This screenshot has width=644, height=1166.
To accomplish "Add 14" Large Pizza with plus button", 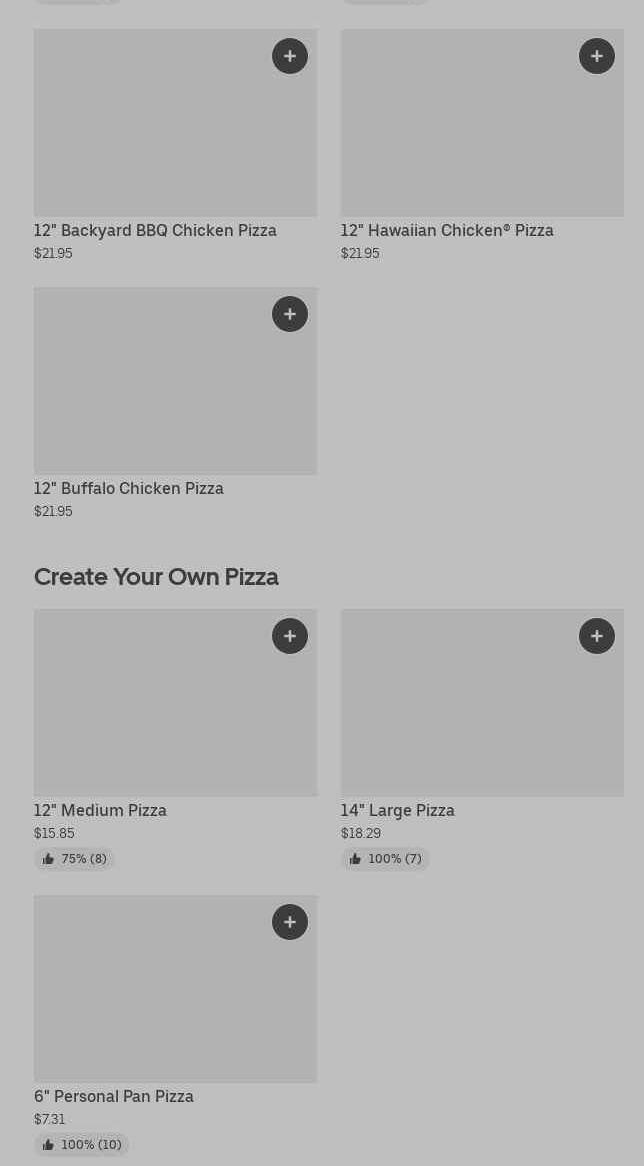I will (597, 636).
